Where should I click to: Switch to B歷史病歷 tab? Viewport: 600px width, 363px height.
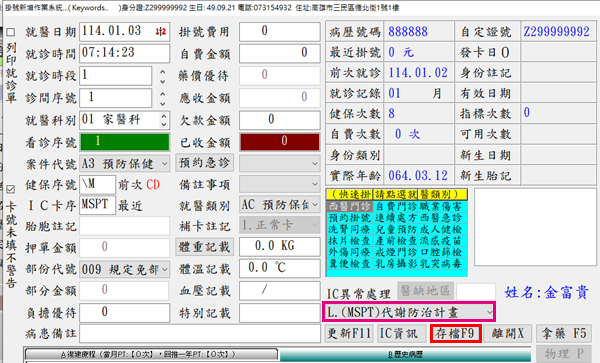click(x=405, y=355)
